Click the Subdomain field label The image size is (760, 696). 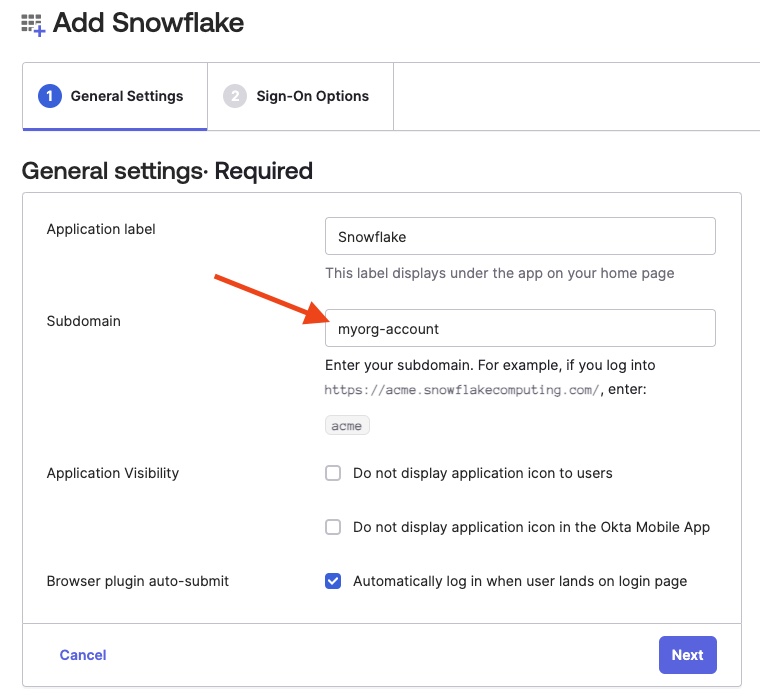point(83,321)
